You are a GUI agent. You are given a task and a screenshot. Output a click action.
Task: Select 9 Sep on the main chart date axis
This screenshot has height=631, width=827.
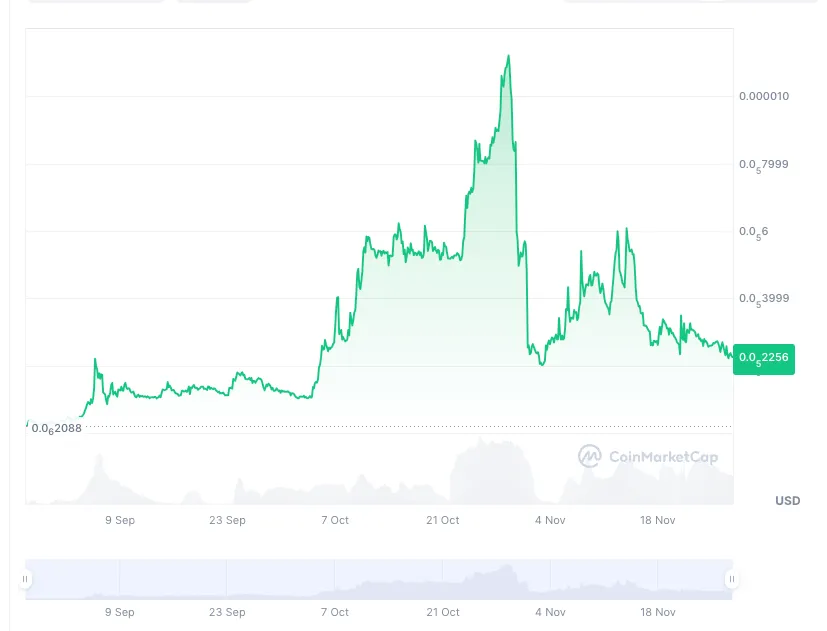tap(120, 520)
